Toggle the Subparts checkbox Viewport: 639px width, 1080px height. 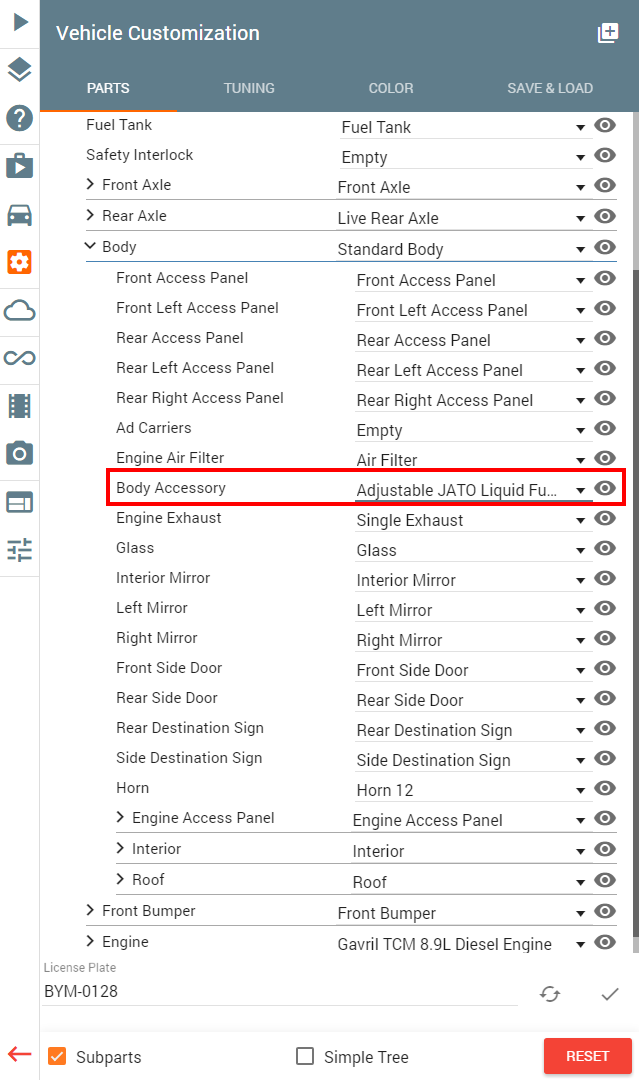[57, 1056]
